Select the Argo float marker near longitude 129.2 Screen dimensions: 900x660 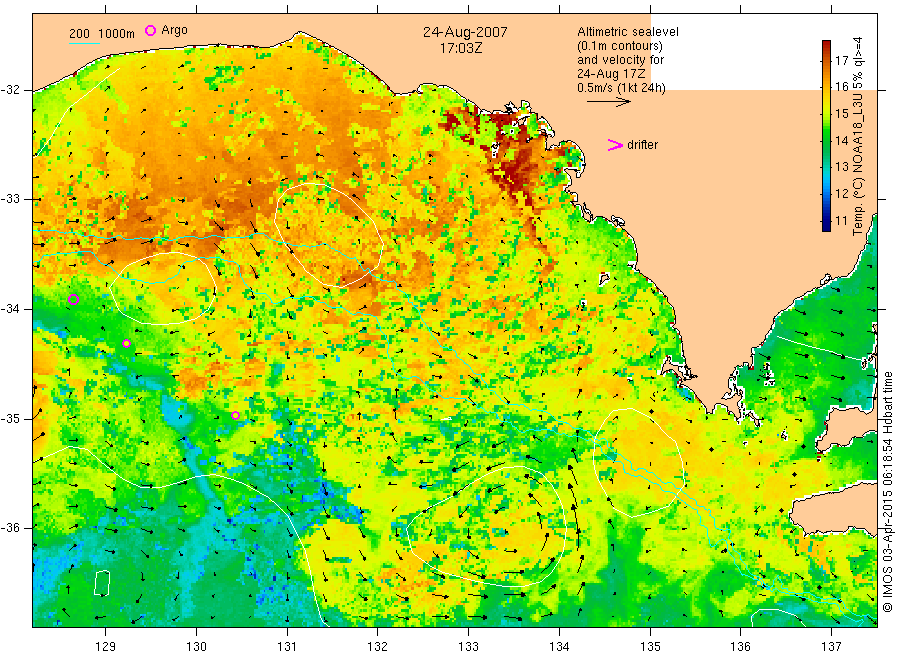point(126,344)
